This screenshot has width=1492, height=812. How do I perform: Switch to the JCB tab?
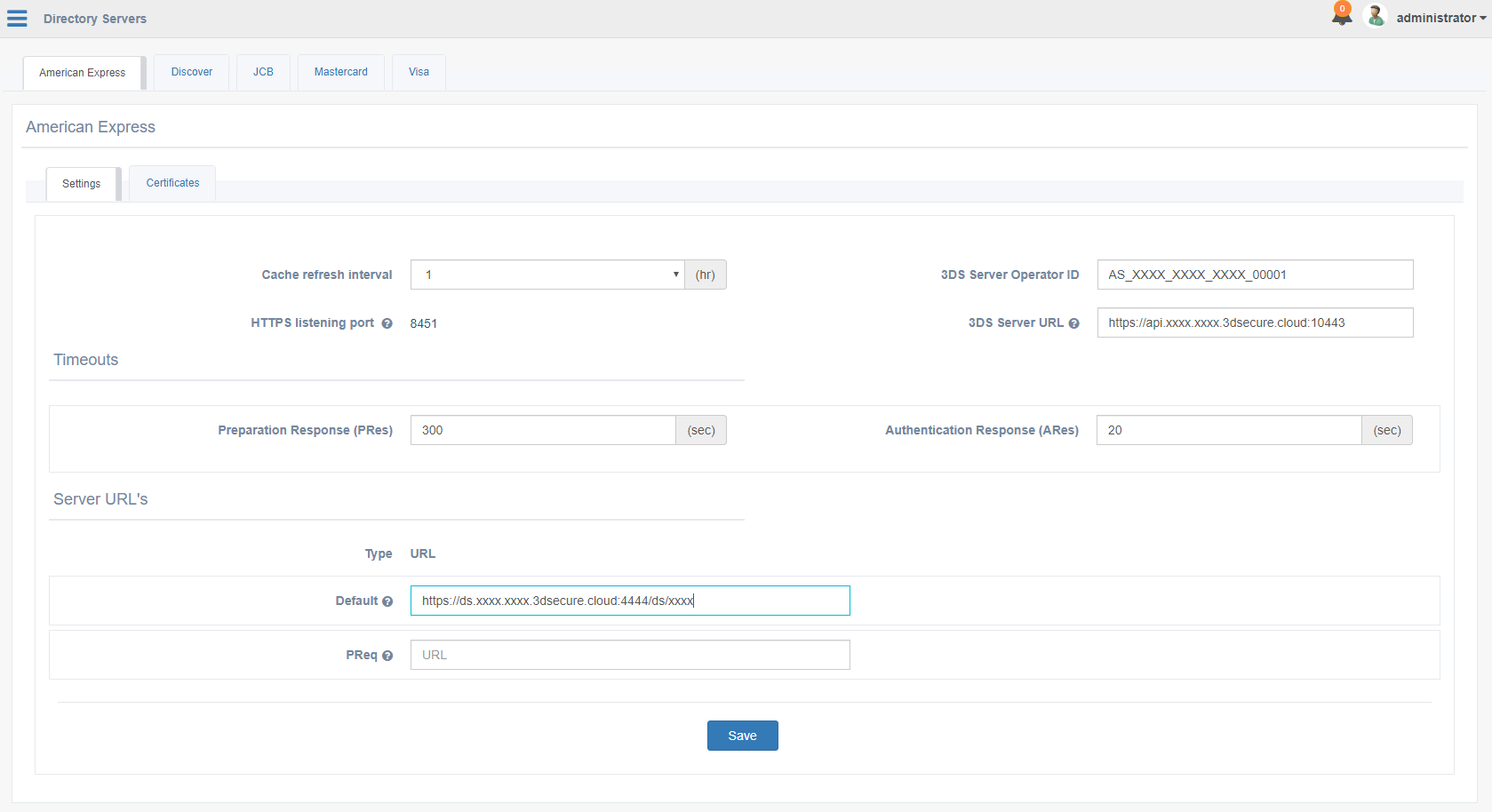[x=263, y=72]
